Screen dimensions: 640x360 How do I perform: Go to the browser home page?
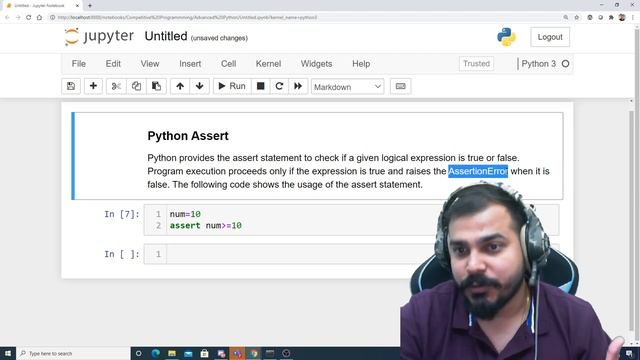pos(39,18)
